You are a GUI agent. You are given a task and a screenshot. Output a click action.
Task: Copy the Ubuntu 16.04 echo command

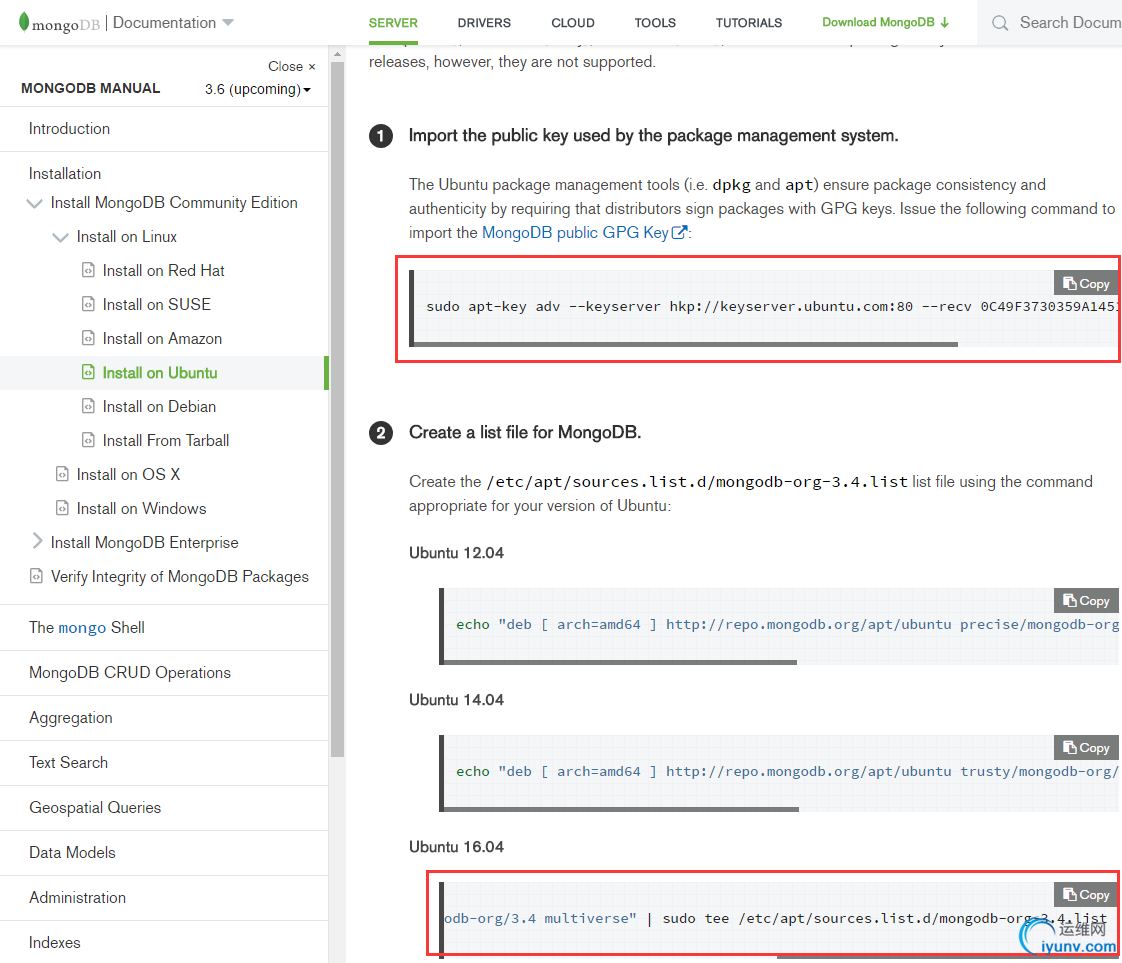click(1086, 894)
